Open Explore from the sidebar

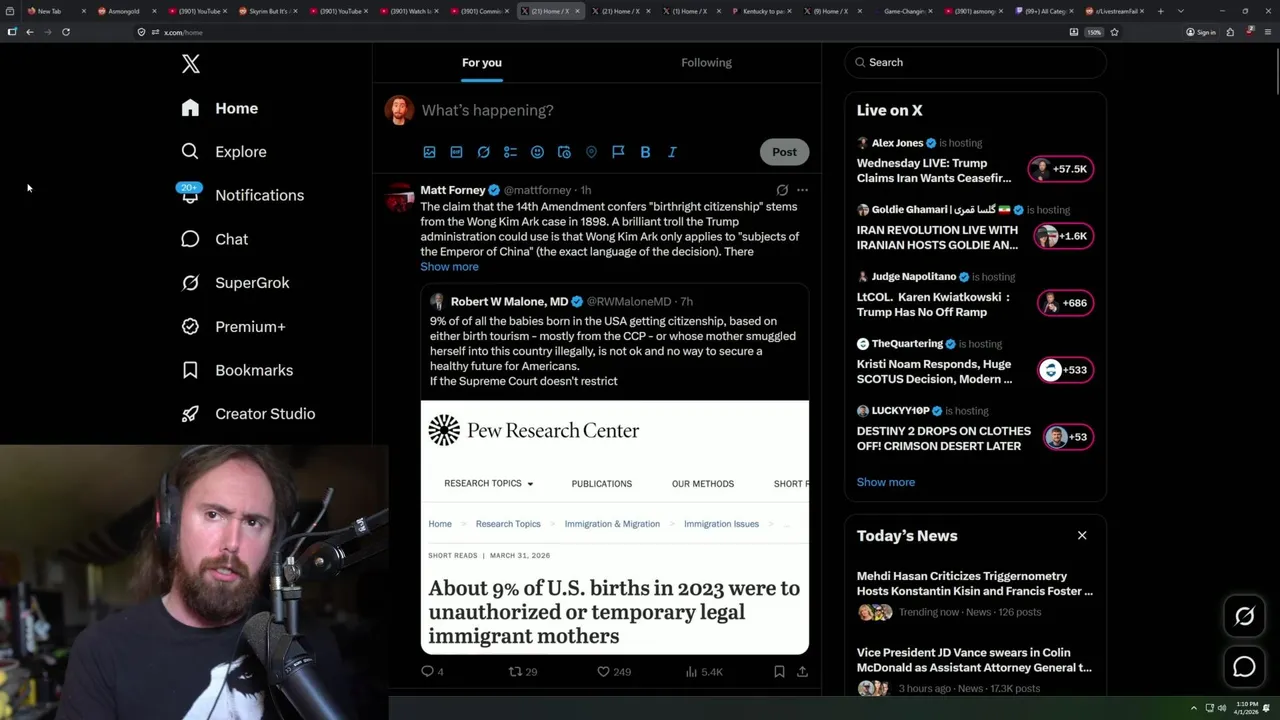pos(223,152)
